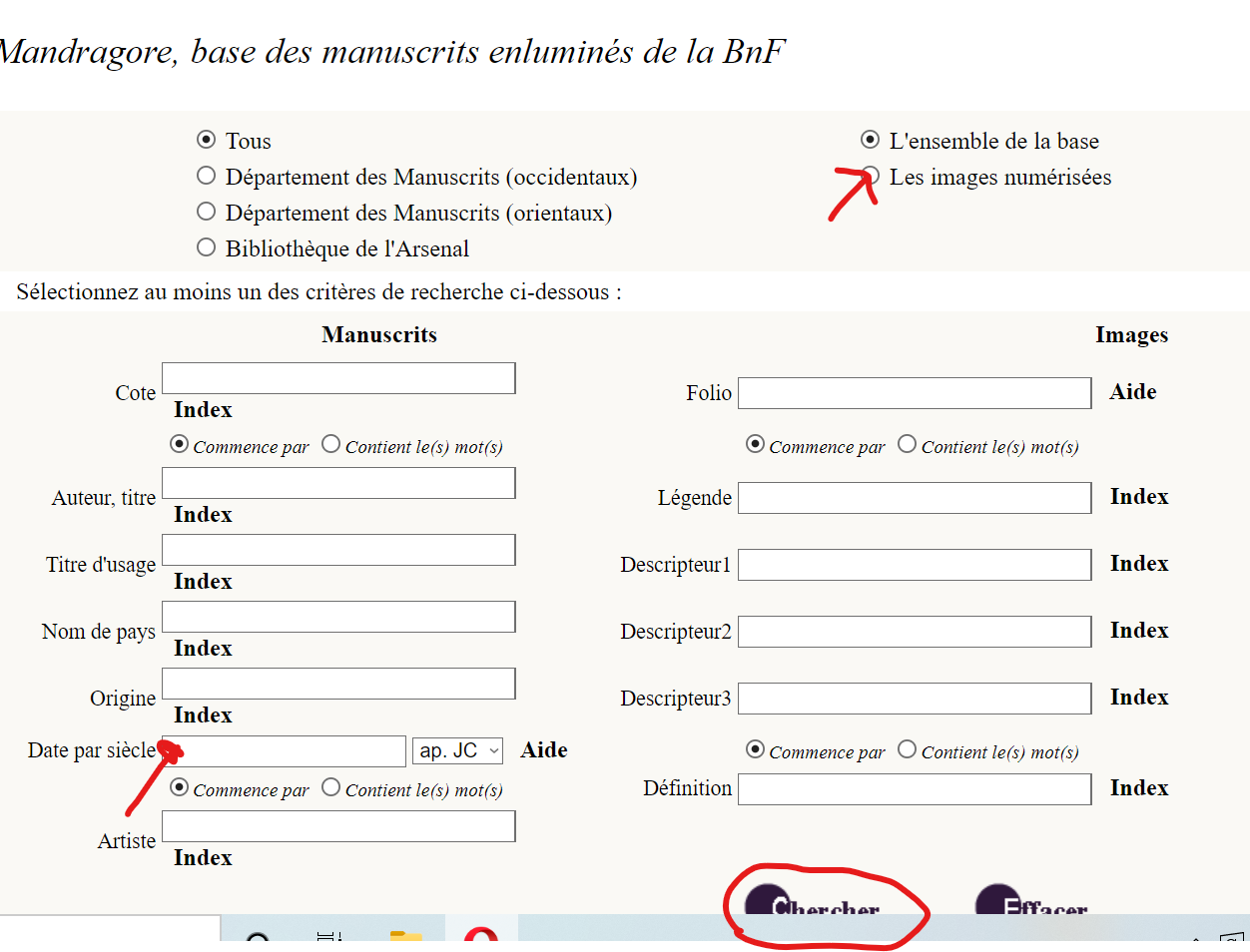Viewport: 1250px width, 952px height.
Task: Click the Chercher search button
Action: coord(812,900)
